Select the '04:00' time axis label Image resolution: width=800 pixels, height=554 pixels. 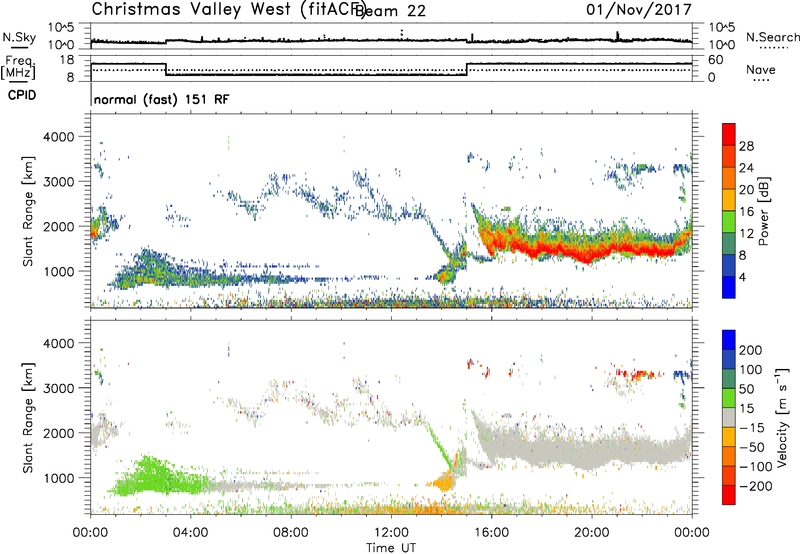(x=190, y=533)
